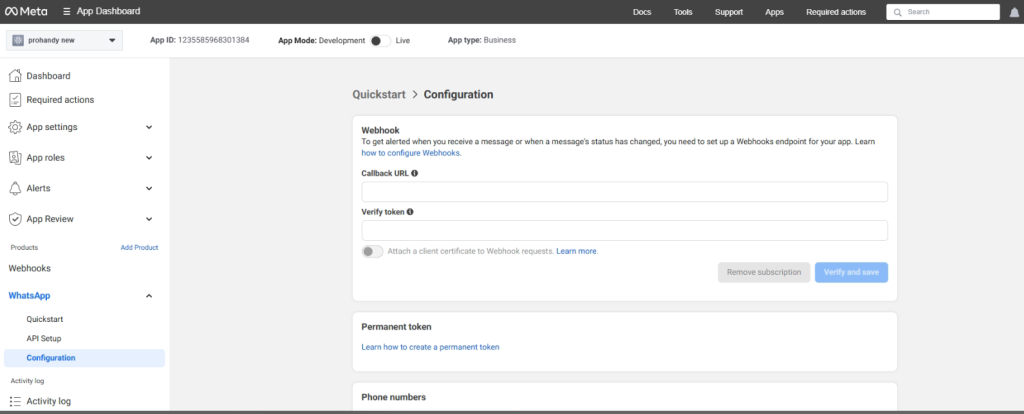The image size is (1024, 414).
Task: Click the WhatsApp product label
Action: point(29,296)
